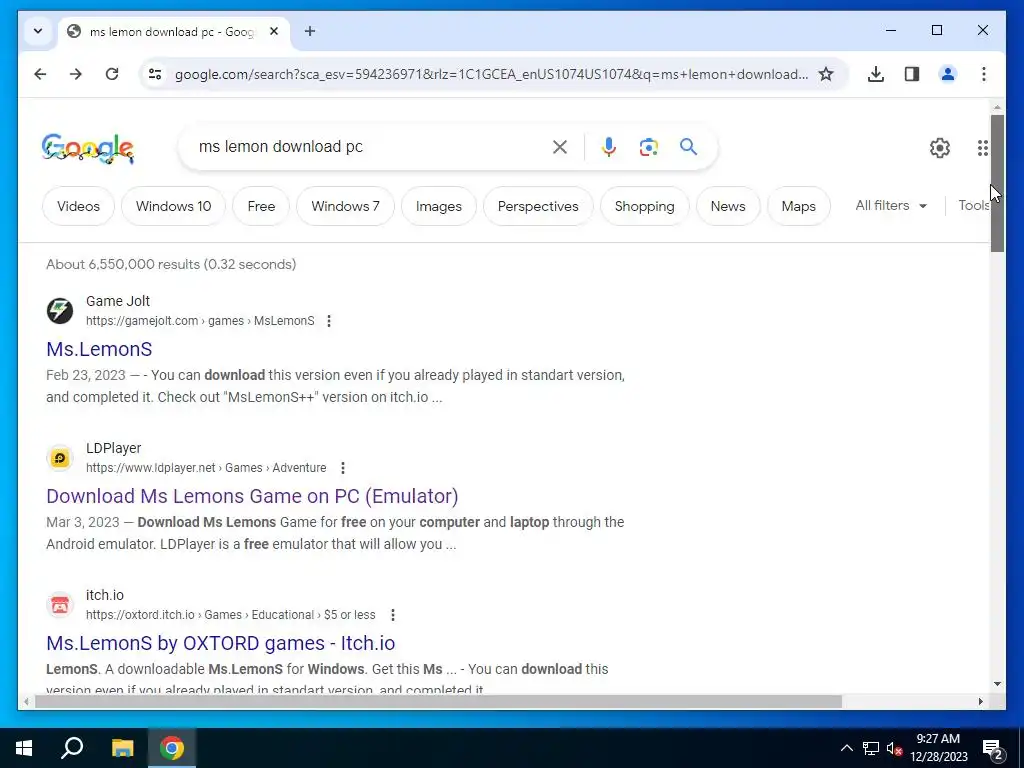Open more options for LDPlayer result
This screenshot has width=1024, height=768.
click(x=343, y=468)
